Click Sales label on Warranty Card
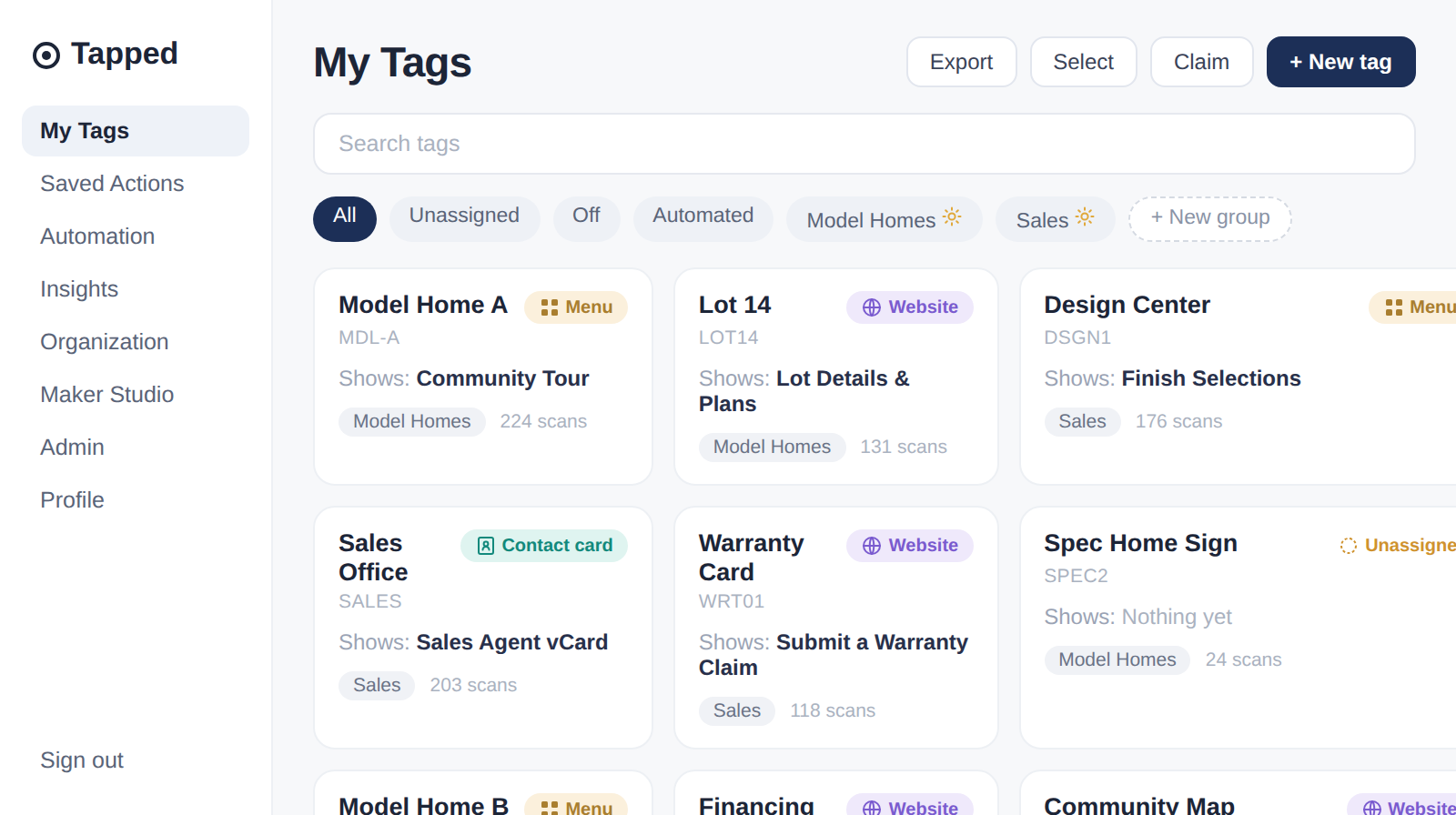Image resolution: width=1456 pixels, height=815 pixels. [x=737, y=710]
